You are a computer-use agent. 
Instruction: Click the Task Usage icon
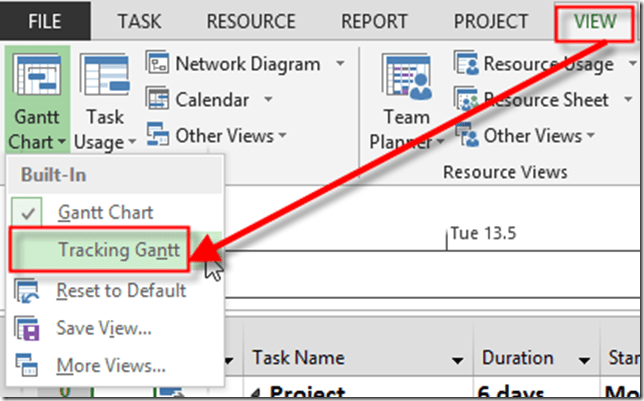tap(104, 79)
